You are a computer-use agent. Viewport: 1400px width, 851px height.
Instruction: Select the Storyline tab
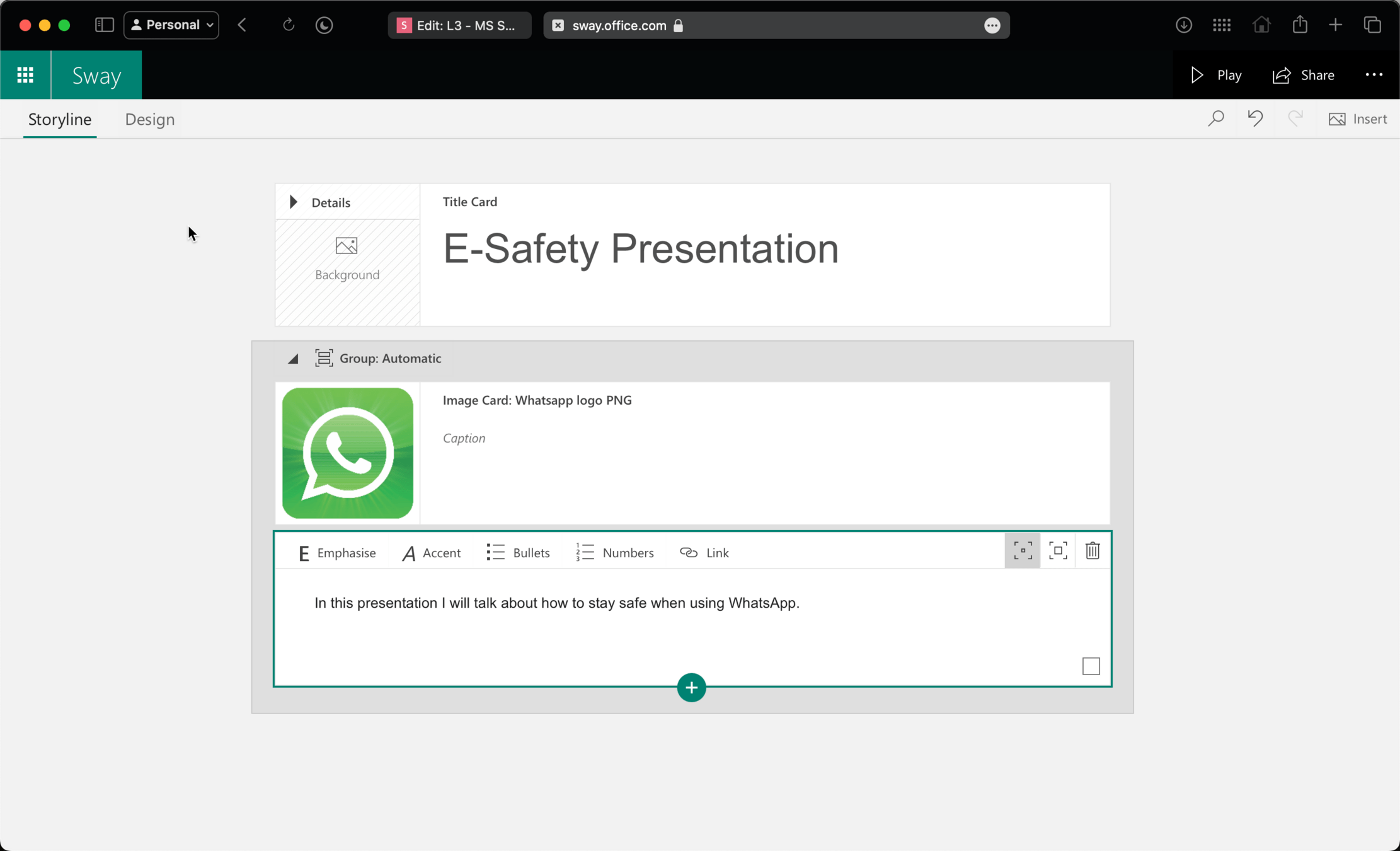[x=60, y=119]
